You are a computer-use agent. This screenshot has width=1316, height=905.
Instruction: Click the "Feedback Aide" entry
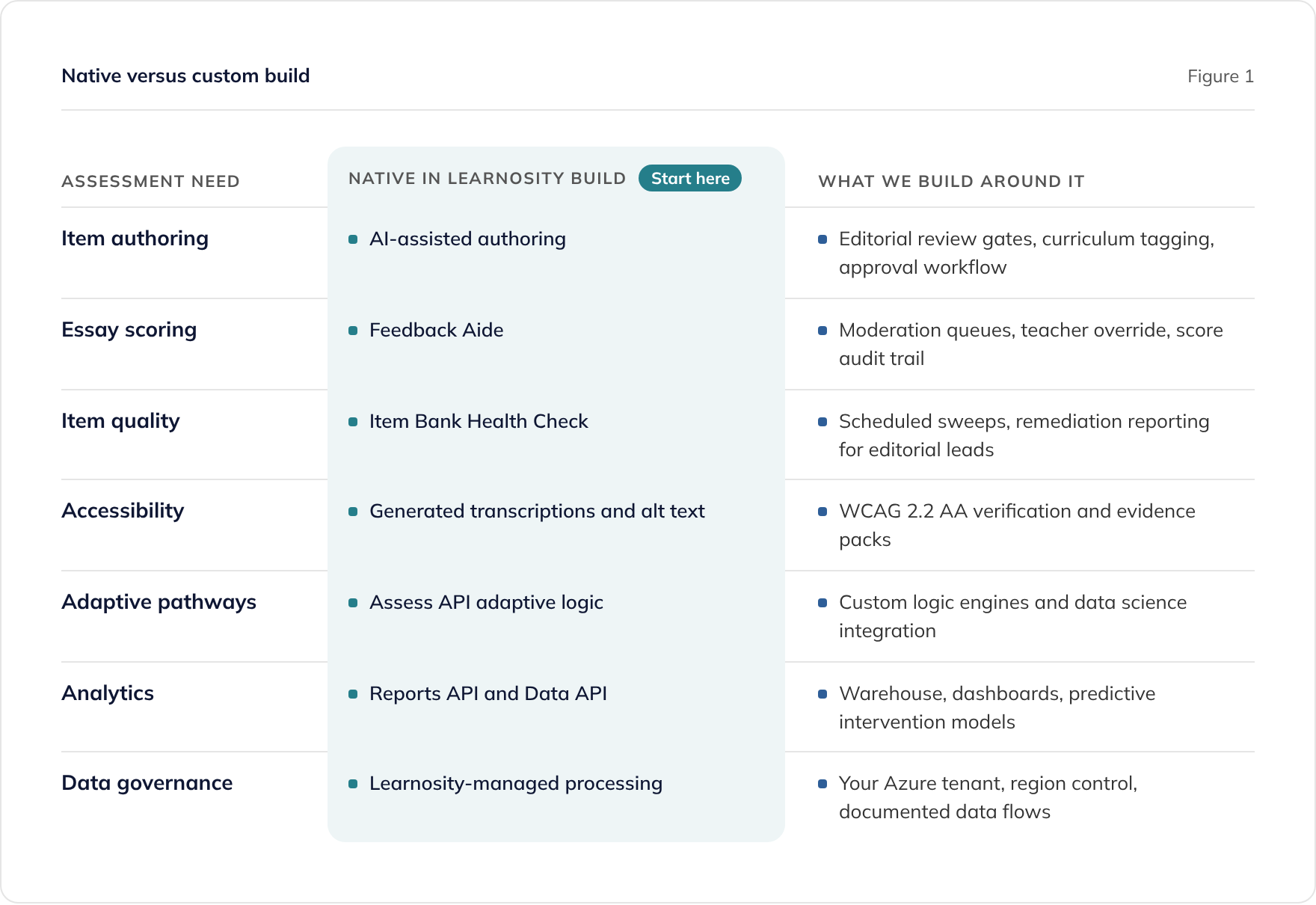[437, 330]
